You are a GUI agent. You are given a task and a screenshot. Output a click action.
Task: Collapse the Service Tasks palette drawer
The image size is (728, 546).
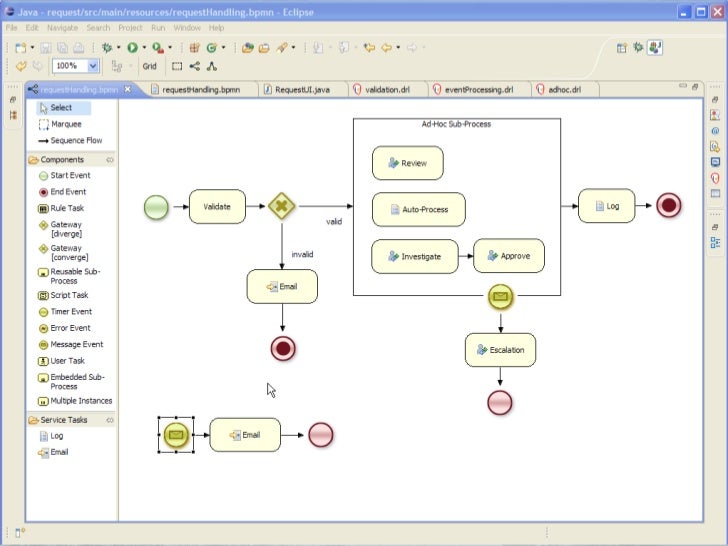point(64,420)
